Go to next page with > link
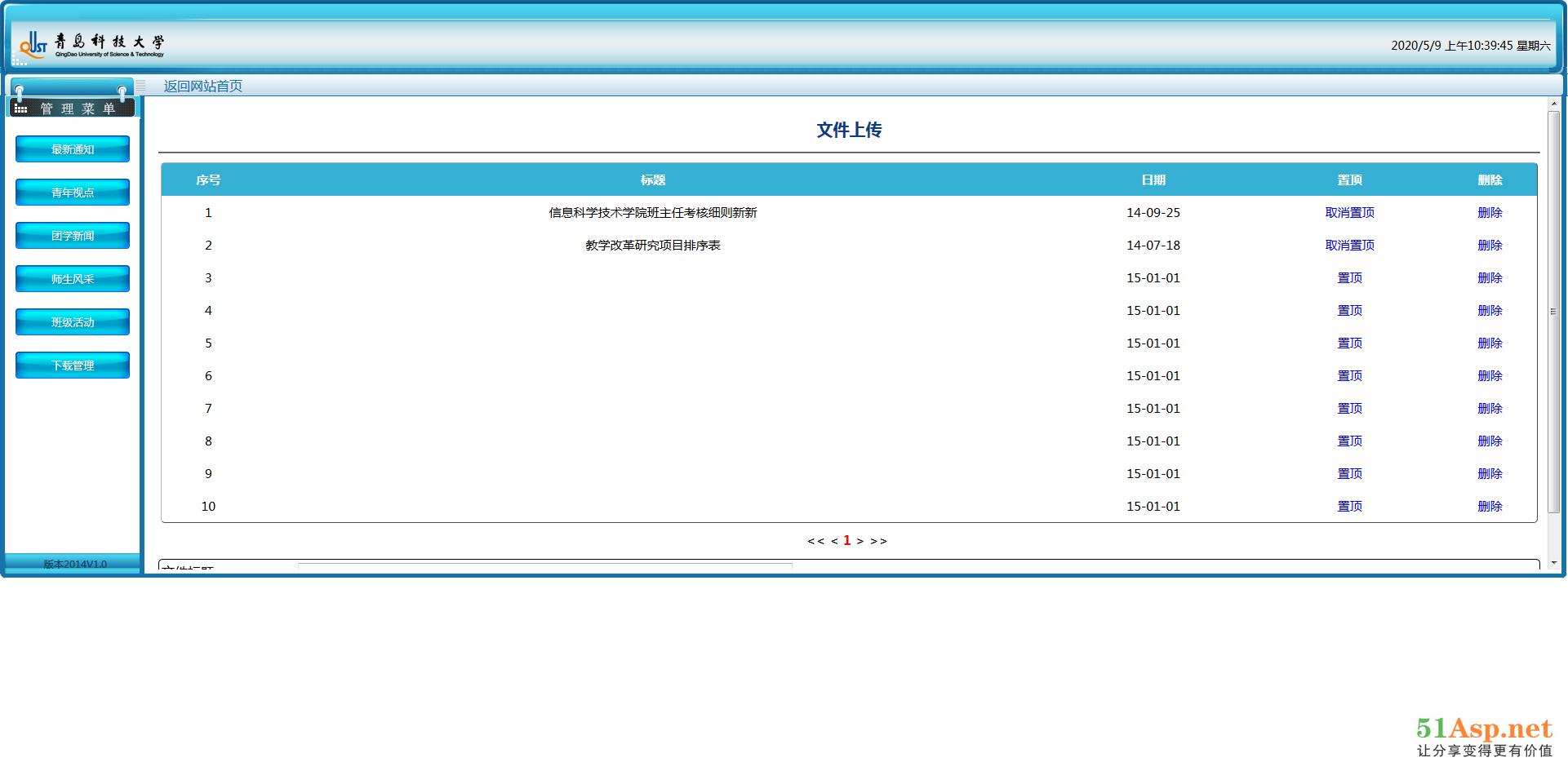 click(x=860, y=541)
